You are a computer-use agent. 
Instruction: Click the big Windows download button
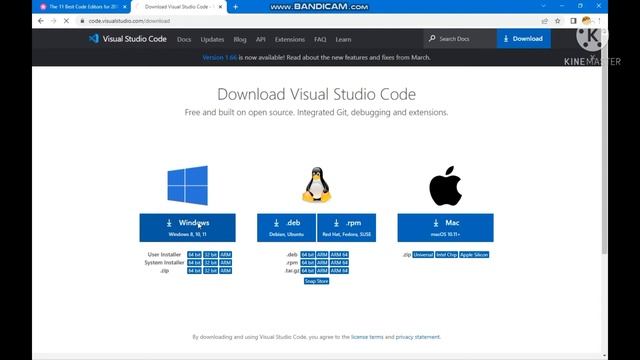187,228
